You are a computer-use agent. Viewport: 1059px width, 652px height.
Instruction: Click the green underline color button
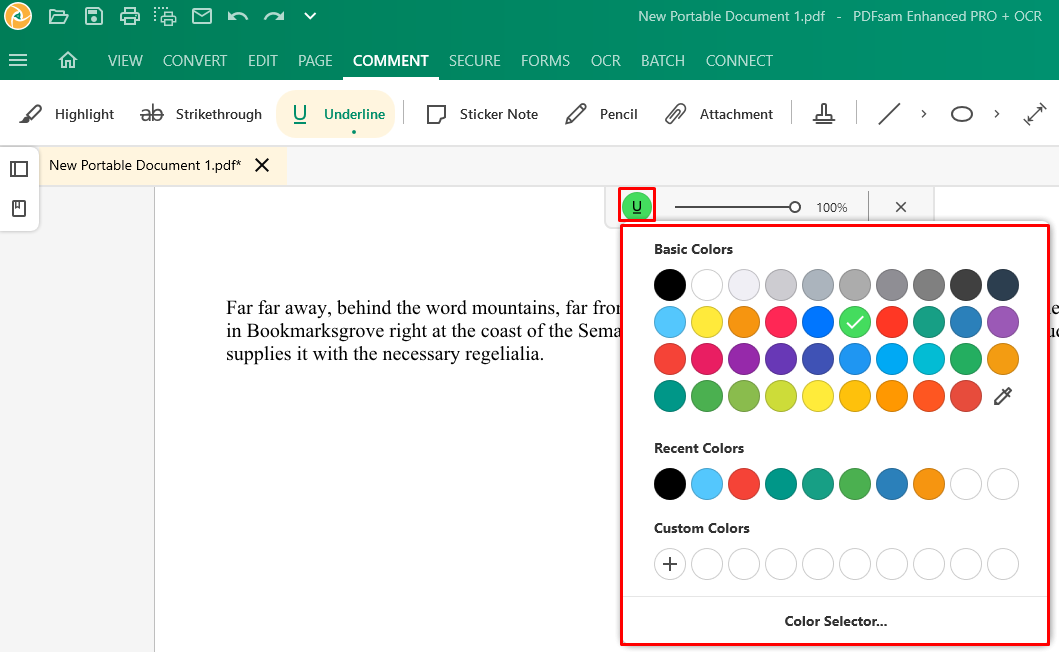(637, 206)
